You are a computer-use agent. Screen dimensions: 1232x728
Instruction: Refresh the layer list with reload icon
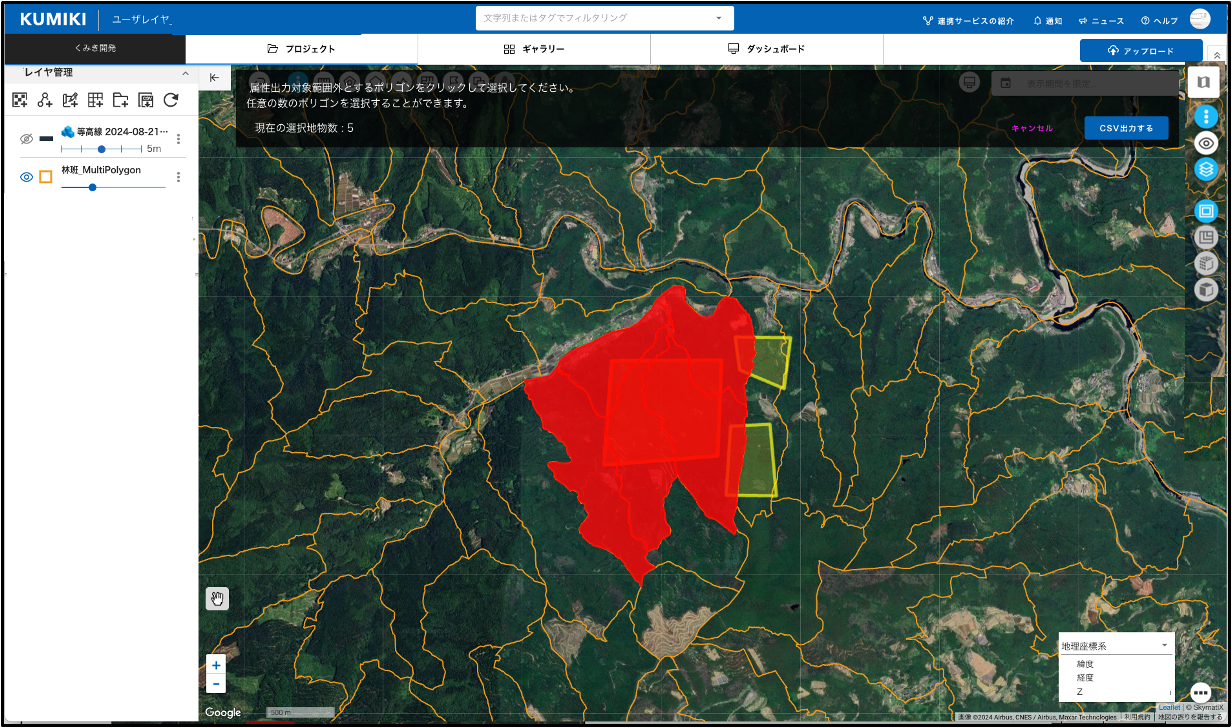click(x=171, y=100)
